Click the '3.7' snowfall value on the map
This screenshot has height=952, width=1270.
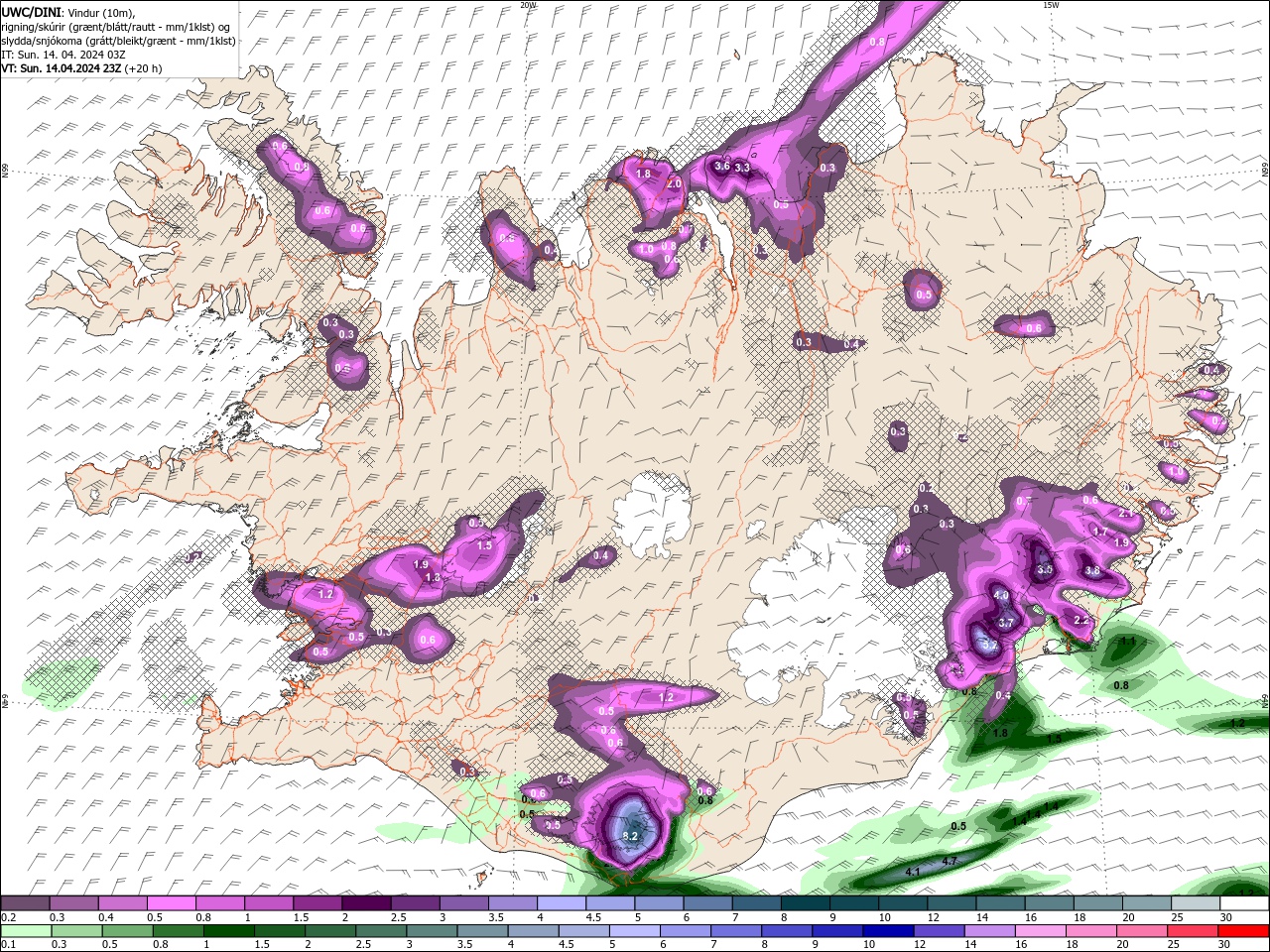click(x=1006, y=623)
